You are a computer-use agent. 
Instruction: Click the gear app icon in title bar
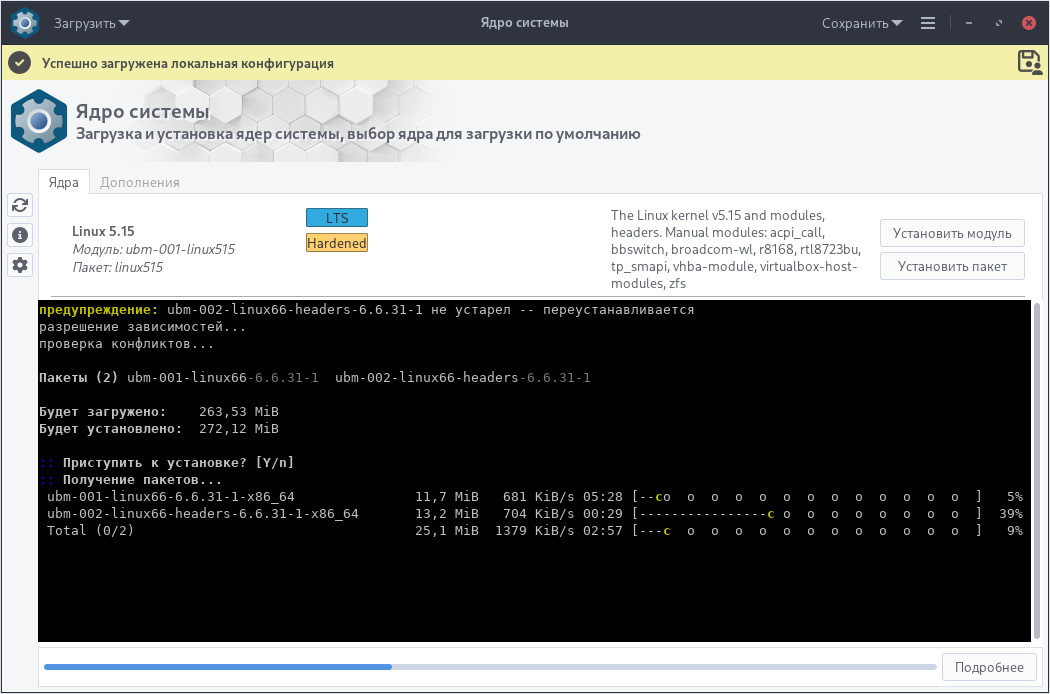[x=24, y=23]
